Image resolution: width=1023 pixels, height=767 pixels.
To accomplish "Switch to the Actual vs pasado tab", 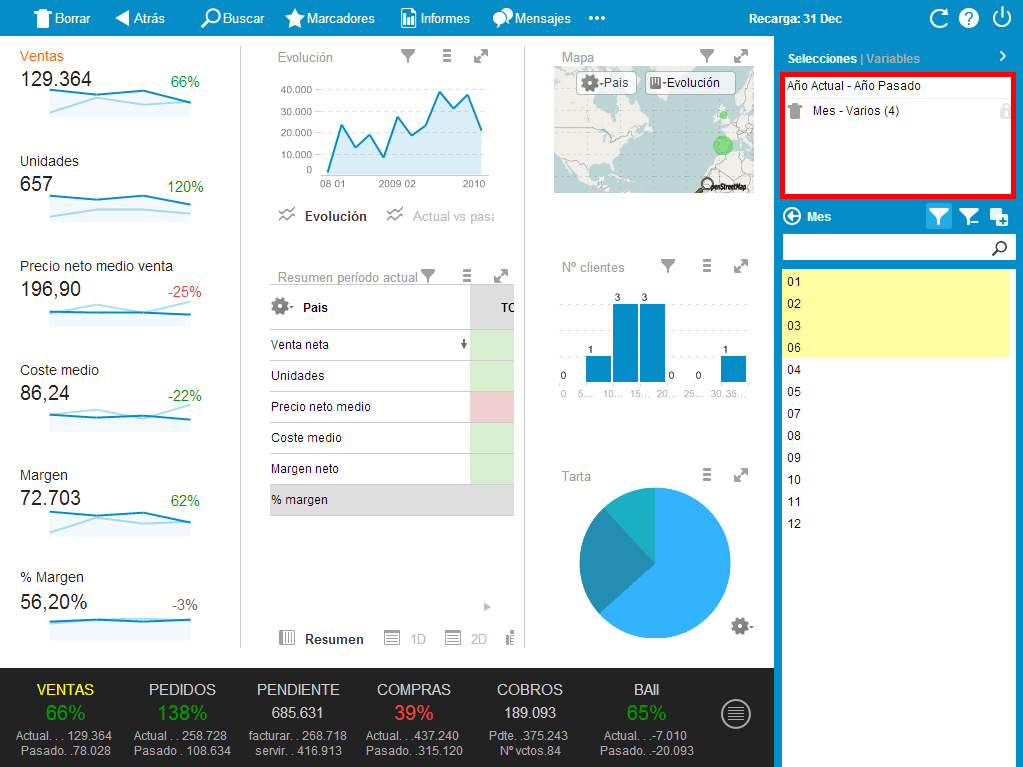I will (440, 216).
